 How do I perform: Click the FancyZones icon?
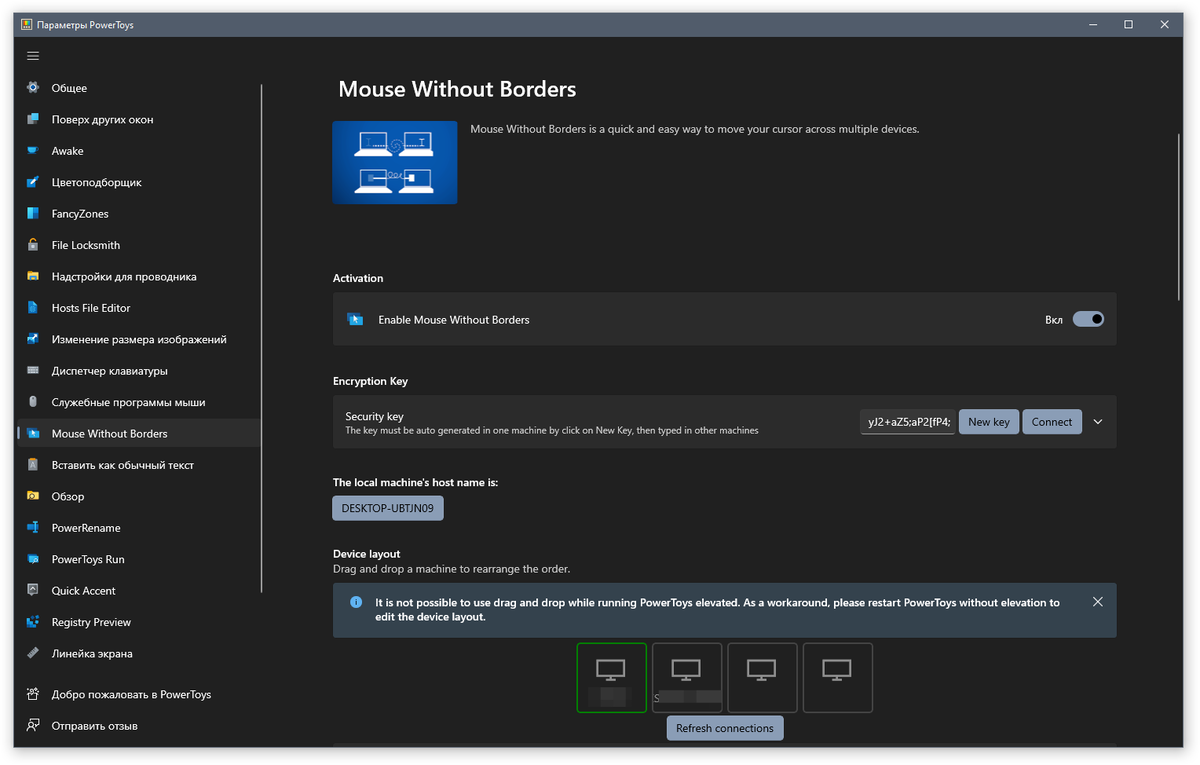click(33, 214)
